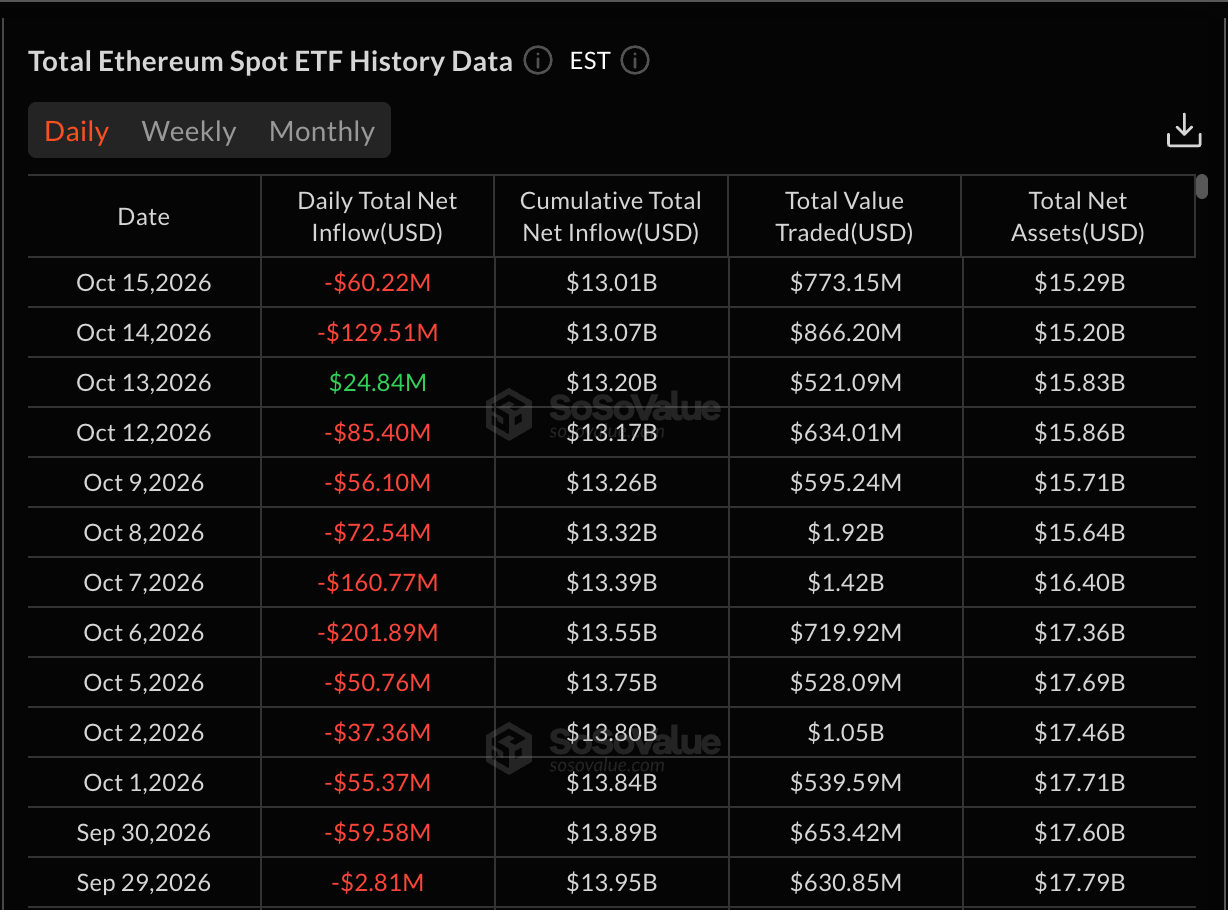Select the Oct 6,2026 date cell
The image size is (1228, 910).
pos(144,633)
